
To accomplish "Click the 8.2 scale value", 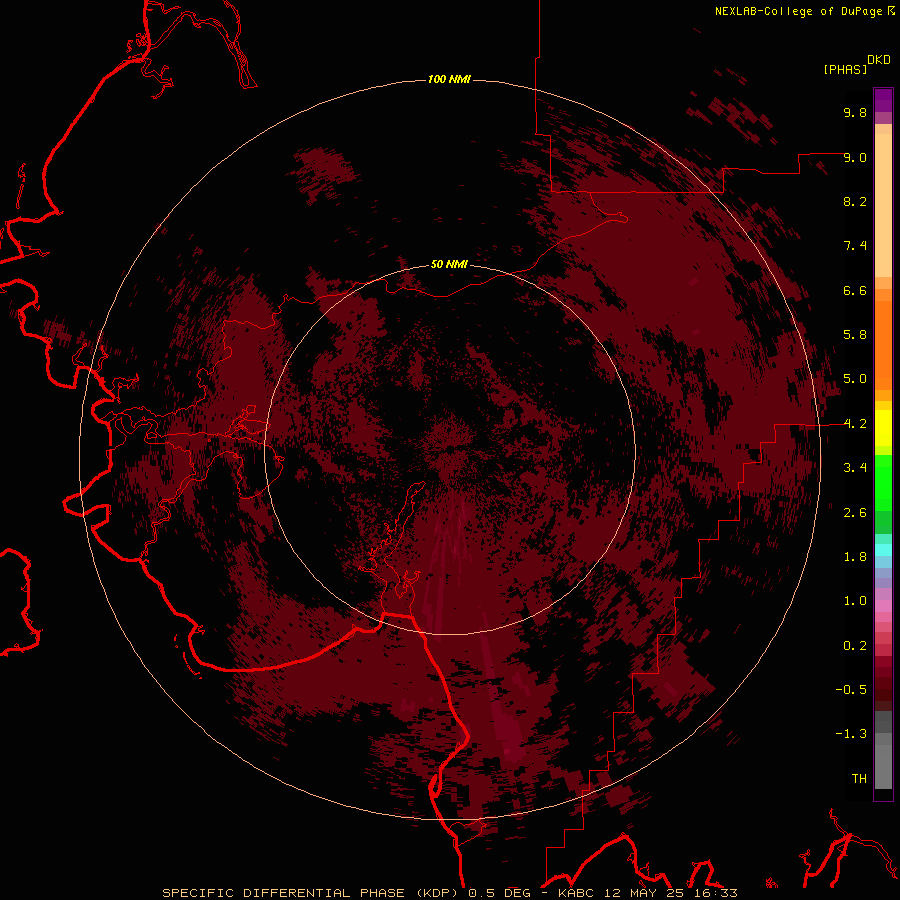I will click(855, 201).
